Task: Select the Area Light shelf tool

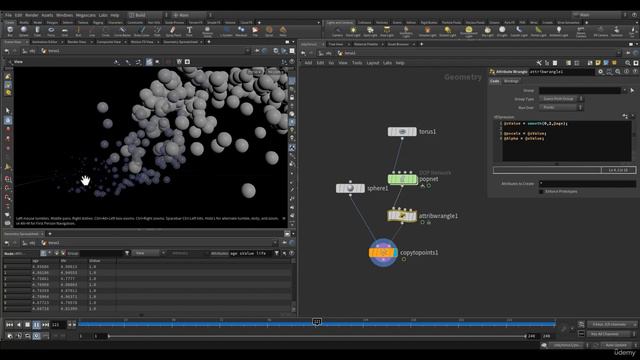Action: click(x=387, y=31)
